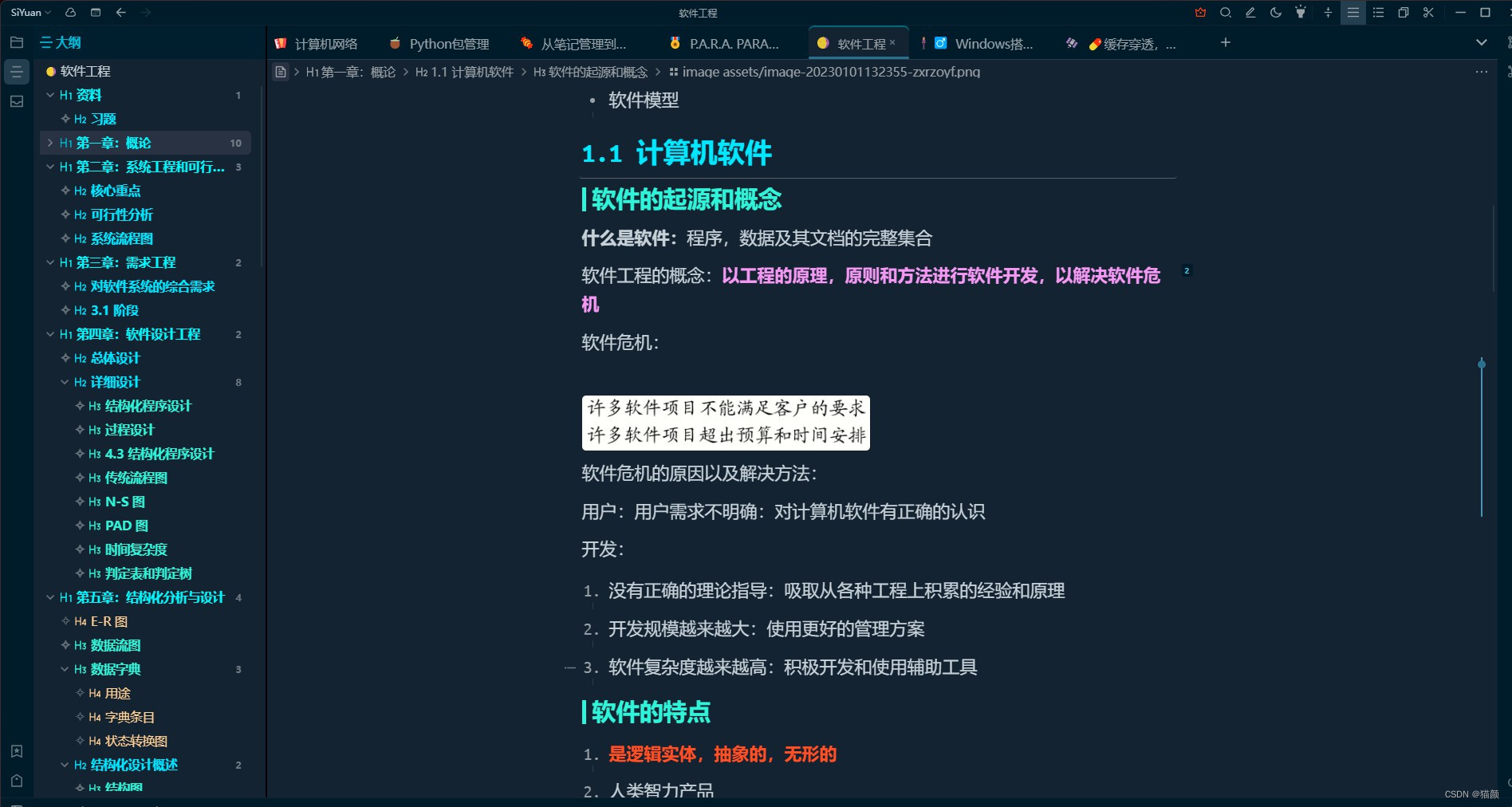Click the handwritten text image in document
The width and height of the screenshot is (1512, 807).
coord(726,423)
